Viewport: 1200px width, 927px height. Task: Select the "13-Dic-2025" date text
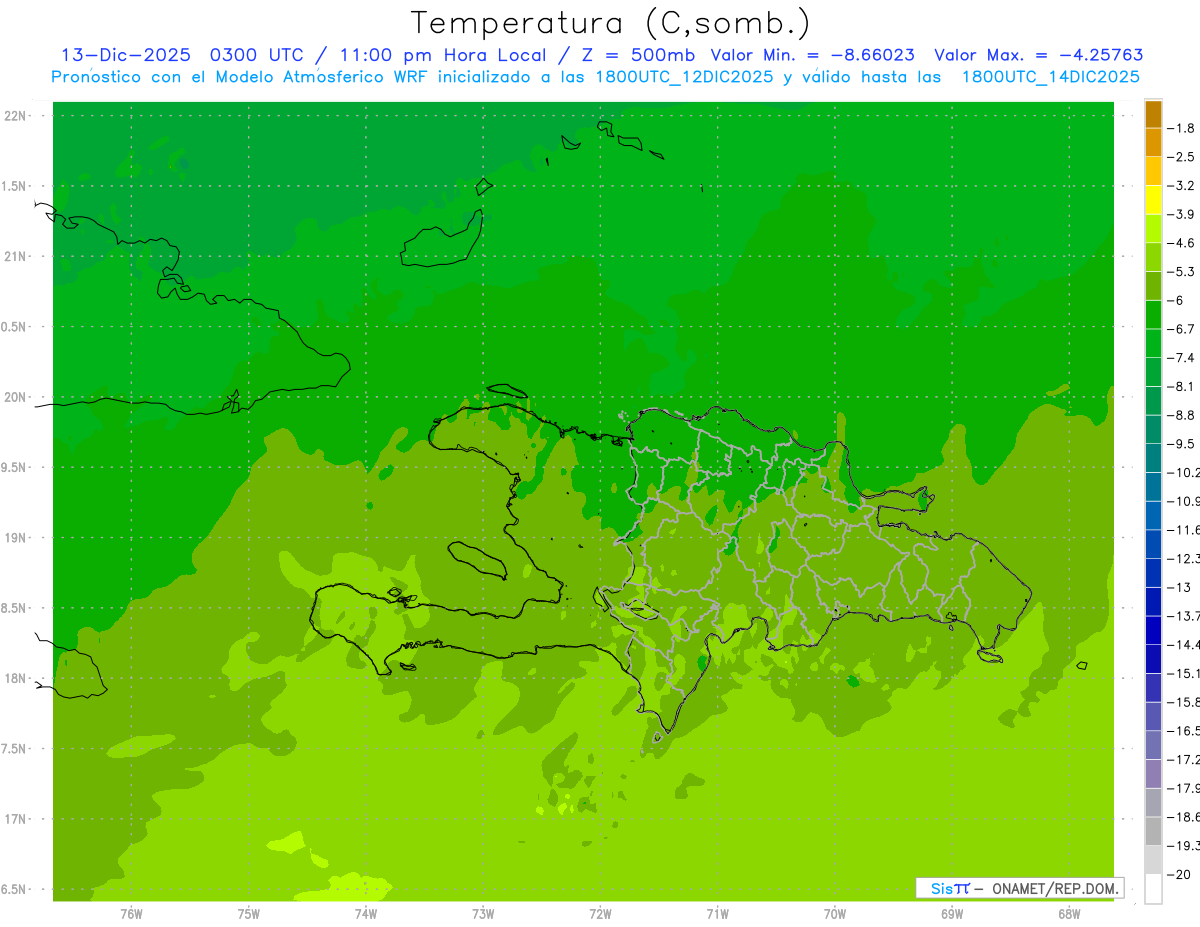tap(125, 55)
